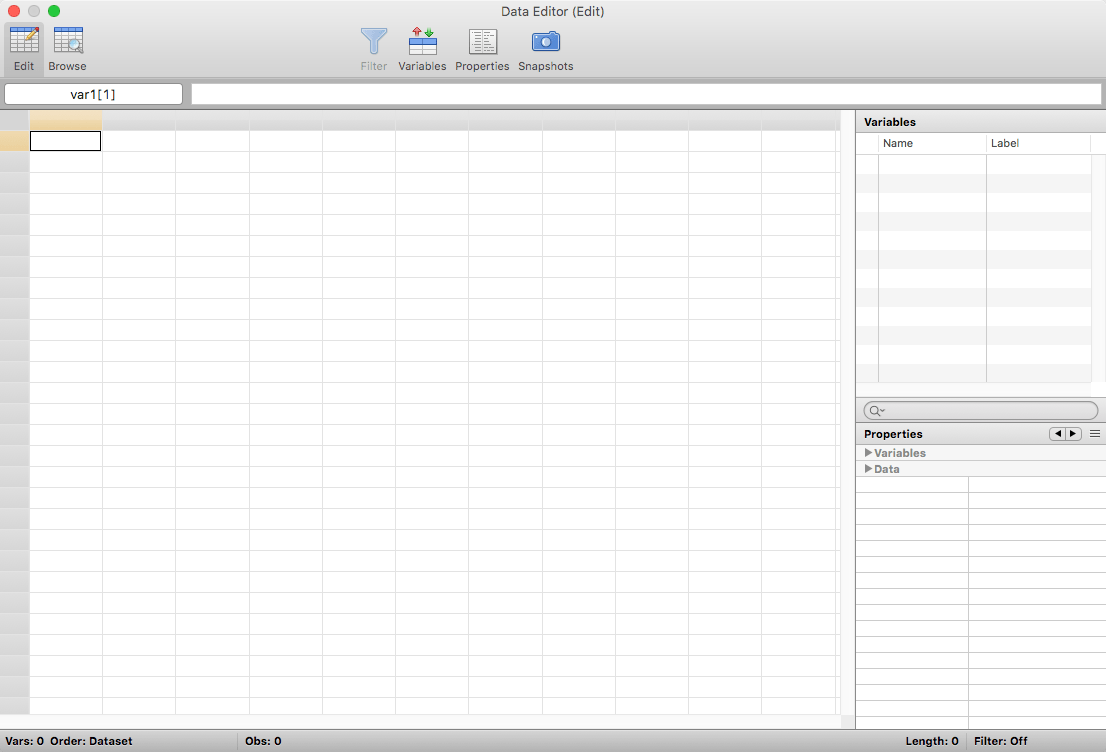This screenshot has width=1106, height=752.
Task: Click 'Vars: 0' in status bar
Action: tap(25, 741)
